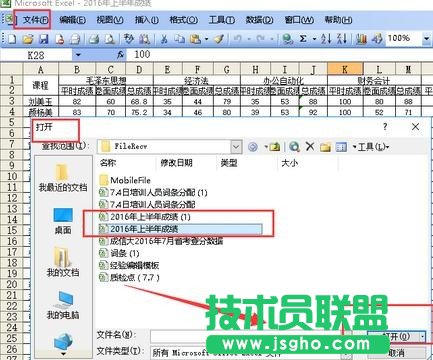Click the Search the Web icon in dialog
Viewport: 433px width, 360px height.
pos(294,147)
